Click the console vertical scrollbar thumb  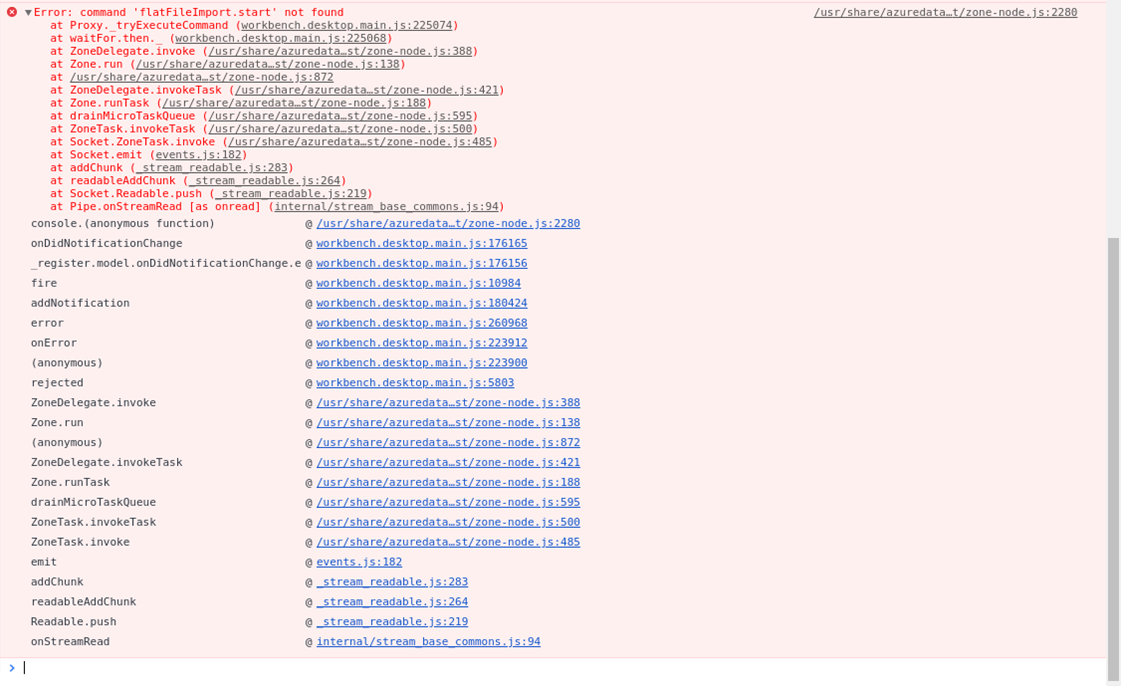coord(1113,459)
